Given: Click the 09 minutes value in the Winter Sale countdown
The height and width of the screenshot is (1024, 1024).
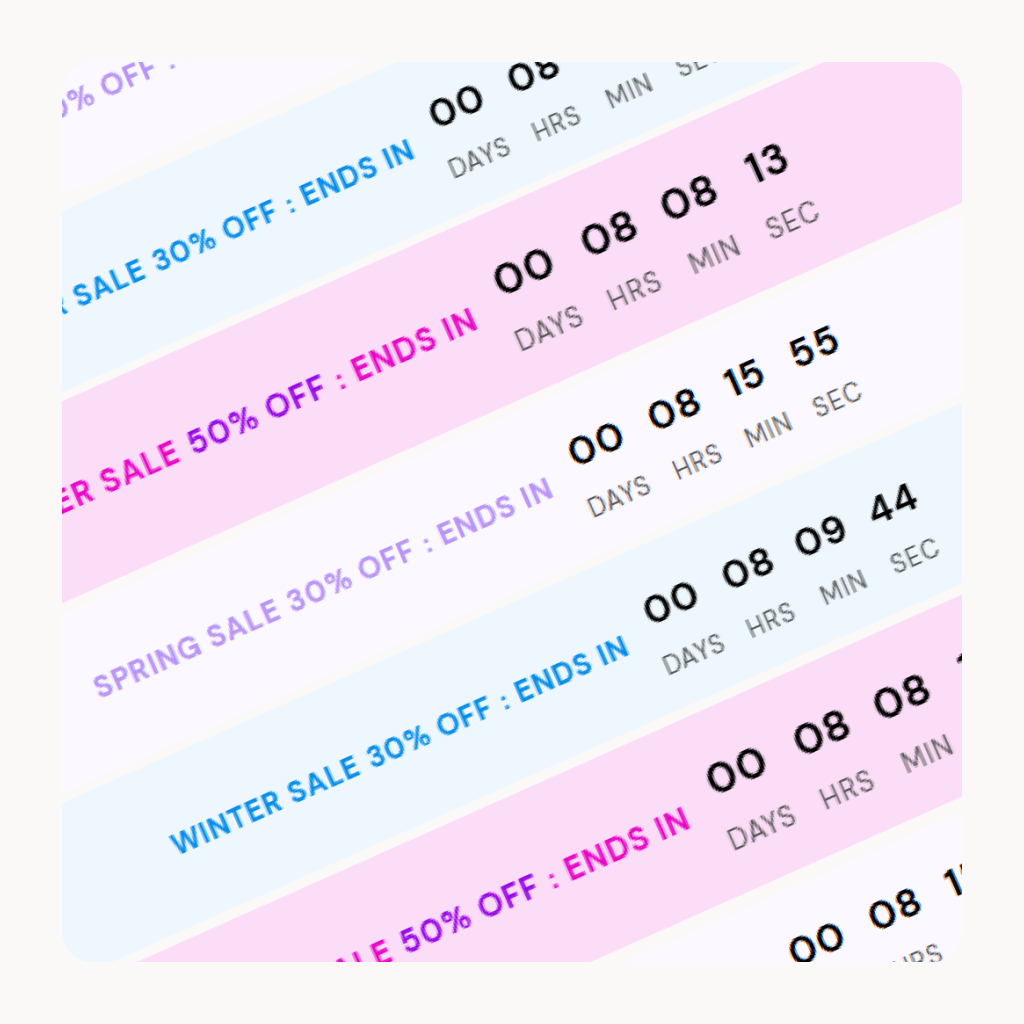Looking at the screenshot, I should 820,535.
